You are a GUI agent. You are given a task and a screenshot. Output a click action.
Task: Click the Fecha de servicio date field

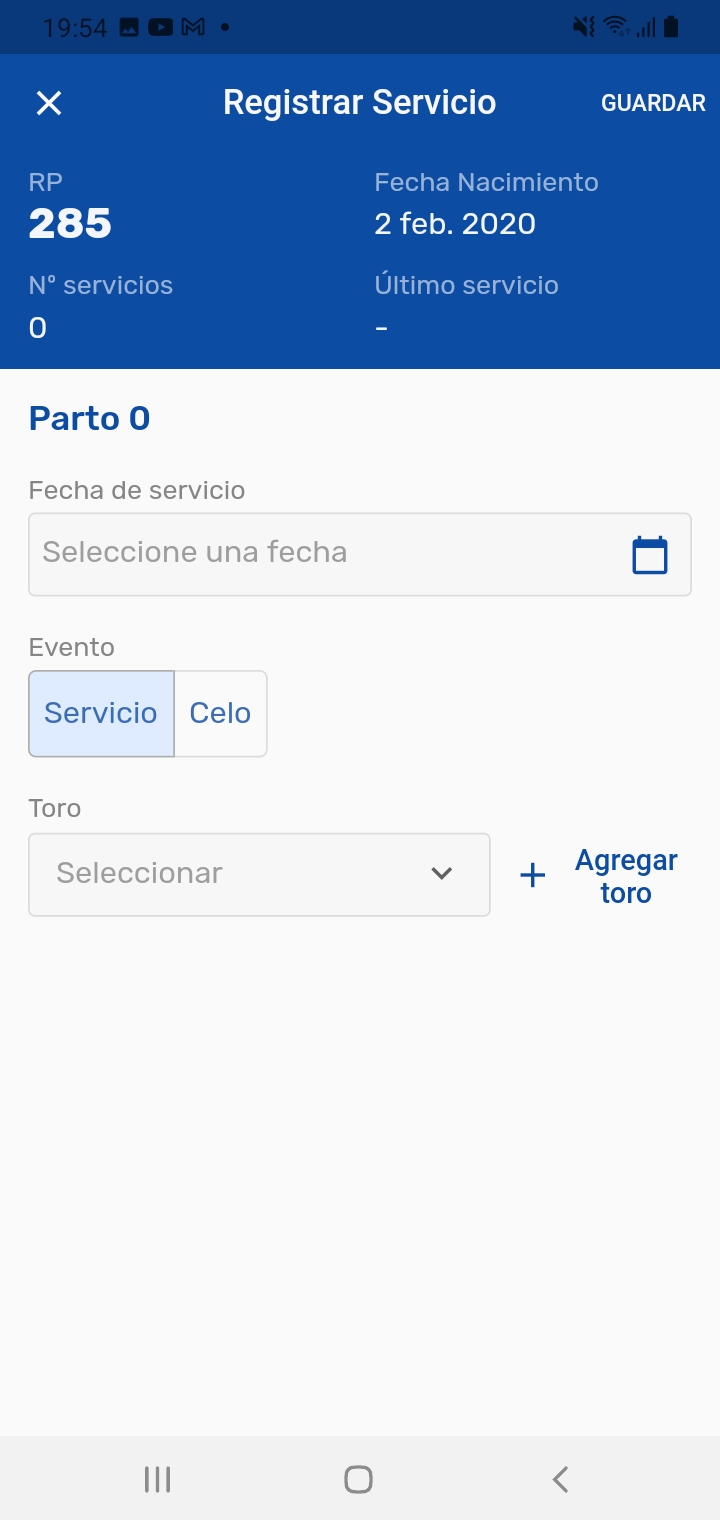pos(330,554)
